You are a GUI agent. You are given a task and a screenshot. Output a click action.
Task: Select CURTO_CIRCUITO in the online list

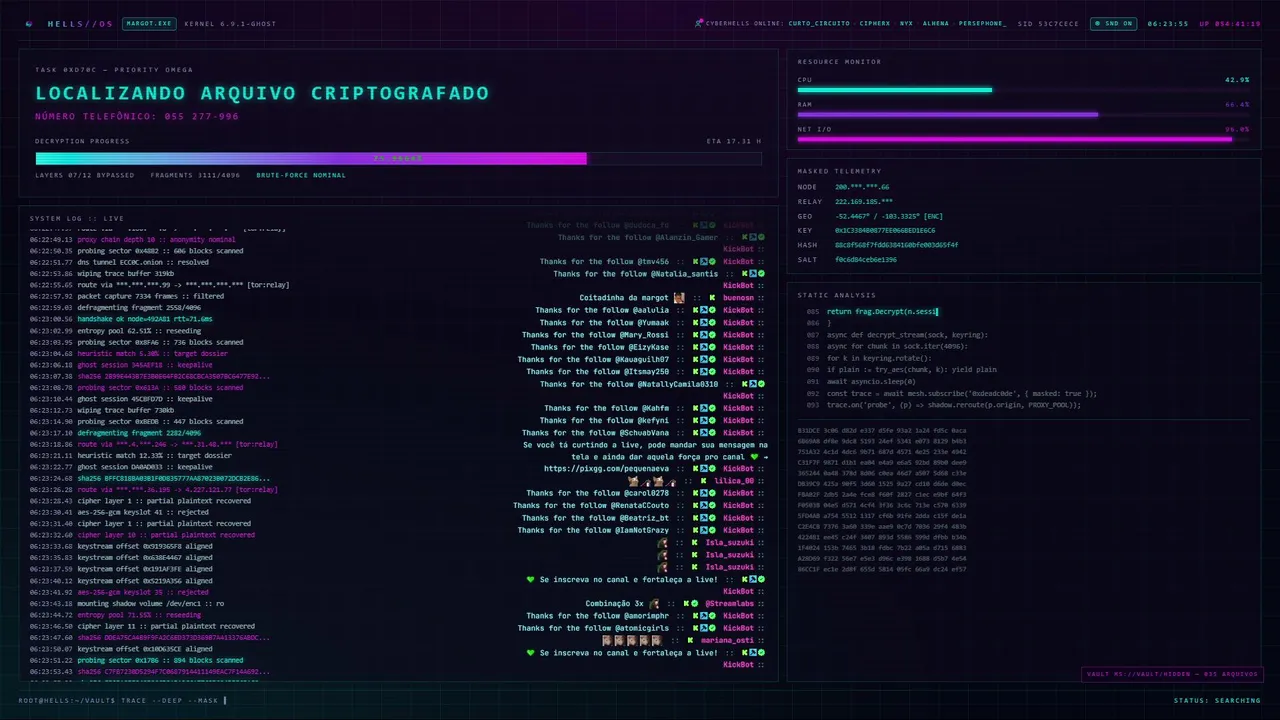(819, 23)
